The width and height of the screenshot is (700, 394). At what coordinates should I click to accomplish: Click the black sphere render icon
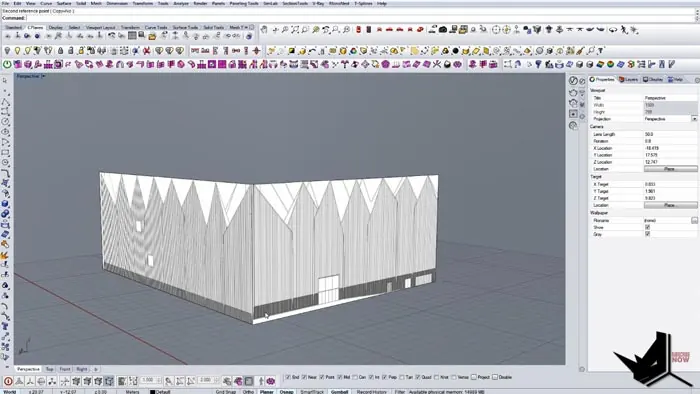click(x=455, y=51)
